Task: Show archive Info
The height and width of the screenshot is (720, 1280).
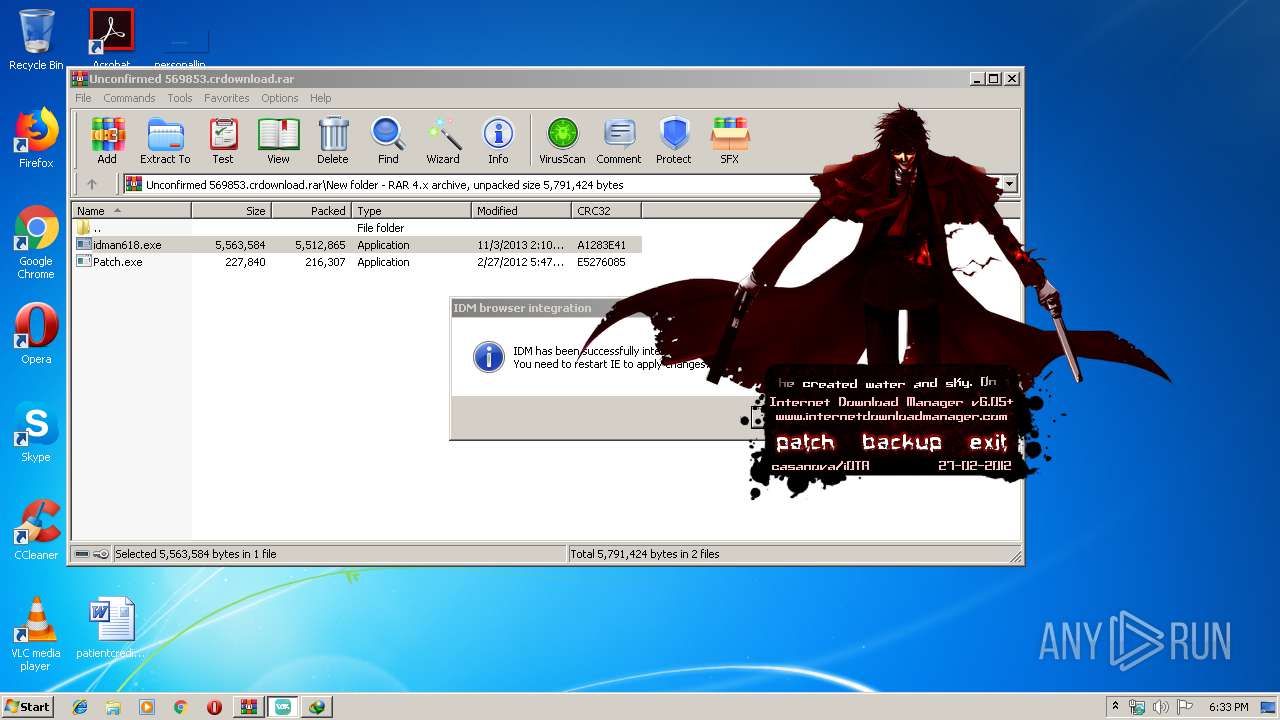Action: 498,141
